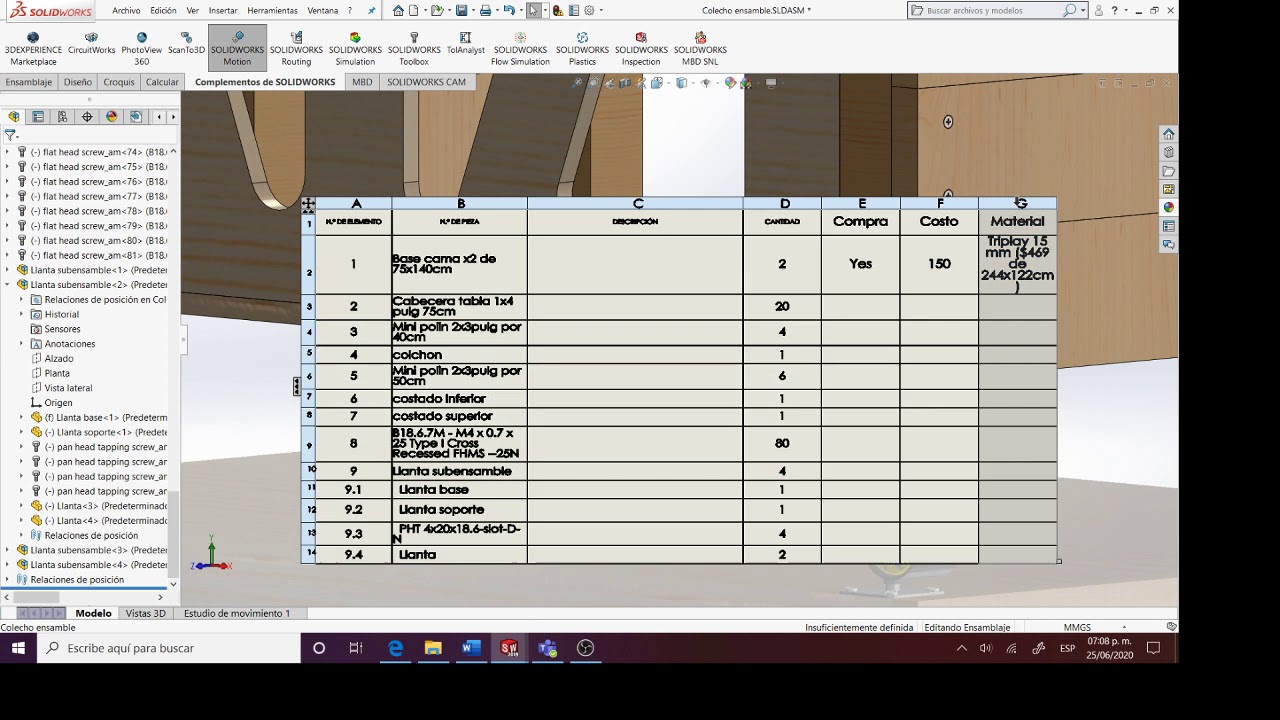Toggle SOLIDWORKS Routing add-in

(x=296, y=49)
